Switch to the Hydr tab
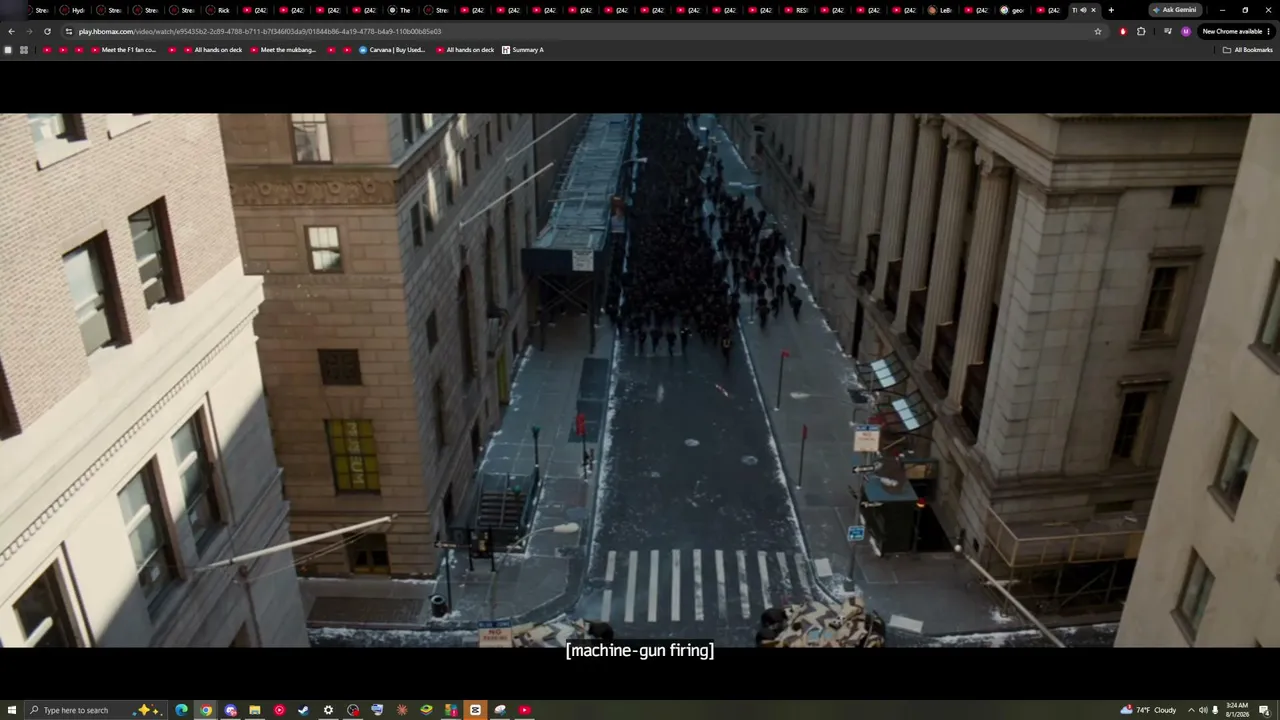The image size is (1280, 720). click(72, 10)
